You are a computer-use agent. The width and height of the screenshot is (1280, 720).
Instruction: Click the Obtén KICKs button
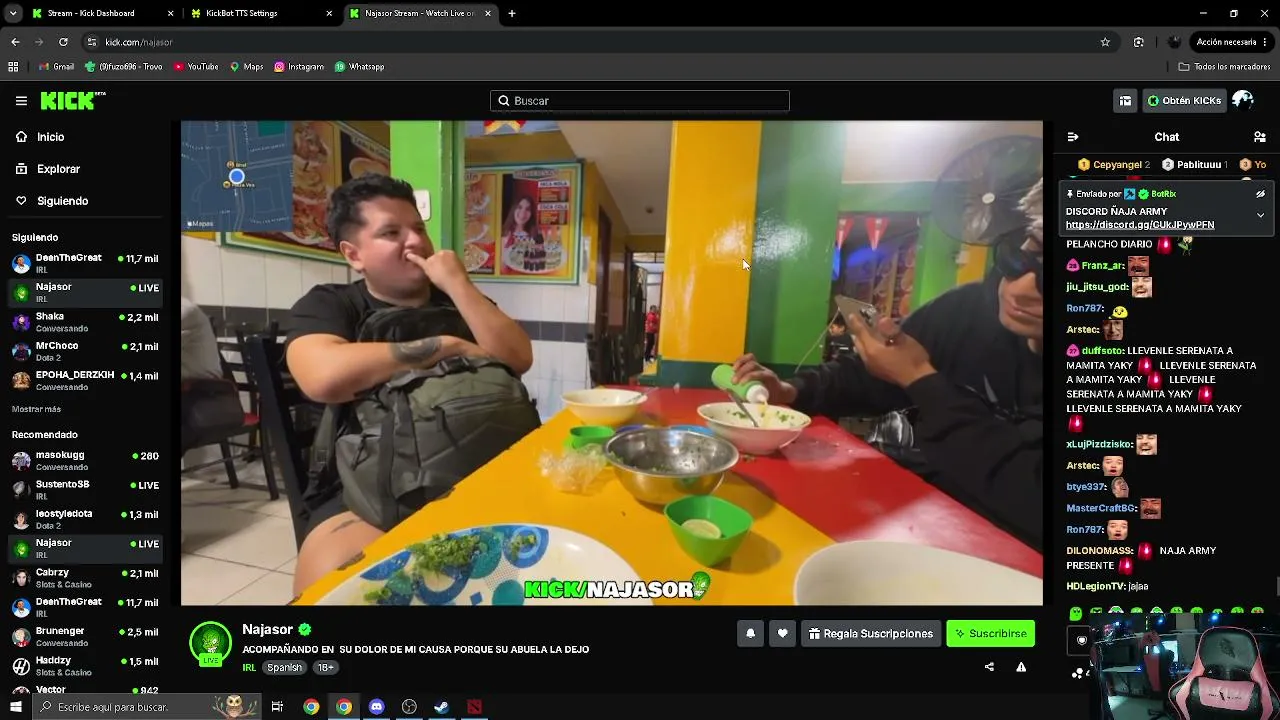(x=1184, y=101)
